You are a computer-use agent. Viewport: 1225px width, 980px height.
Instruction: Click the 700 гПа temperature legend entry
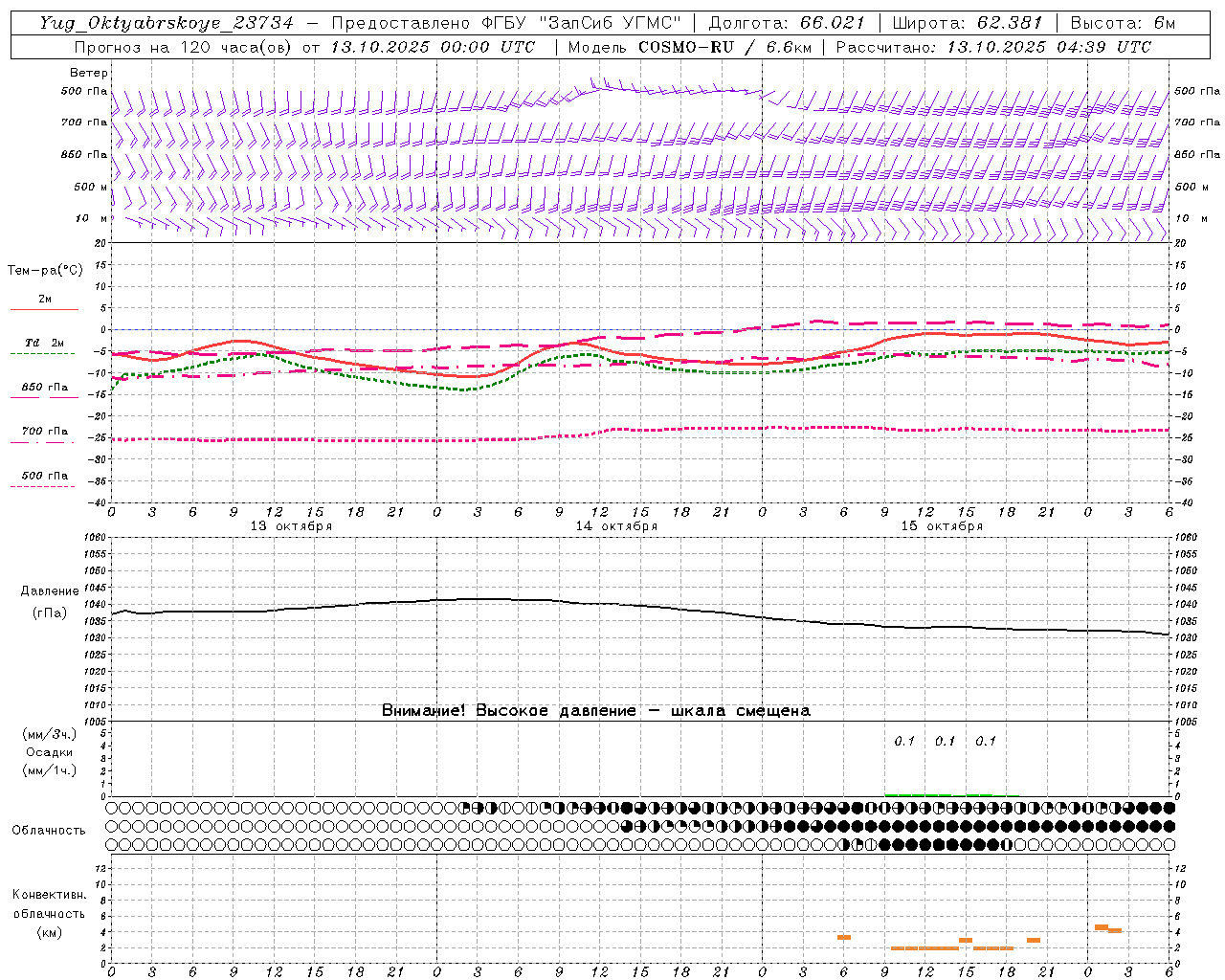(x=44, y=434)
